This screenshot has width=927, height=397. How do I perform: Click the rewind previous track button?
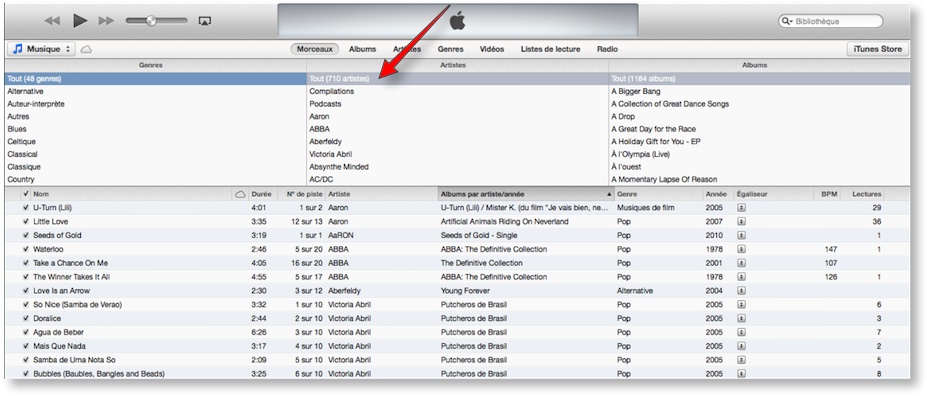click(52, 21)
